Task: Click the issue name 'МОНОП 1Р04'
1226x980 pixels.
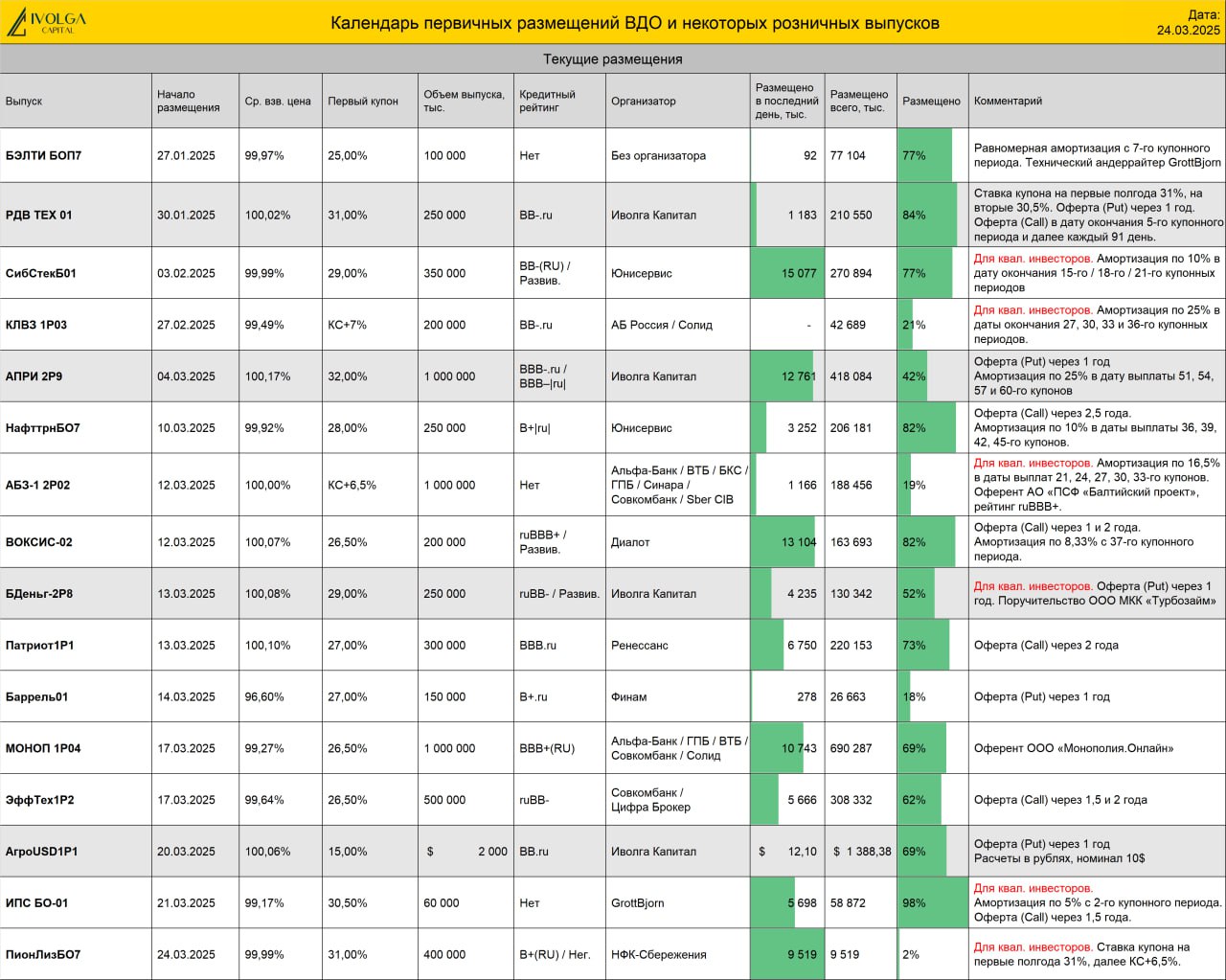Action: point(43,748)
